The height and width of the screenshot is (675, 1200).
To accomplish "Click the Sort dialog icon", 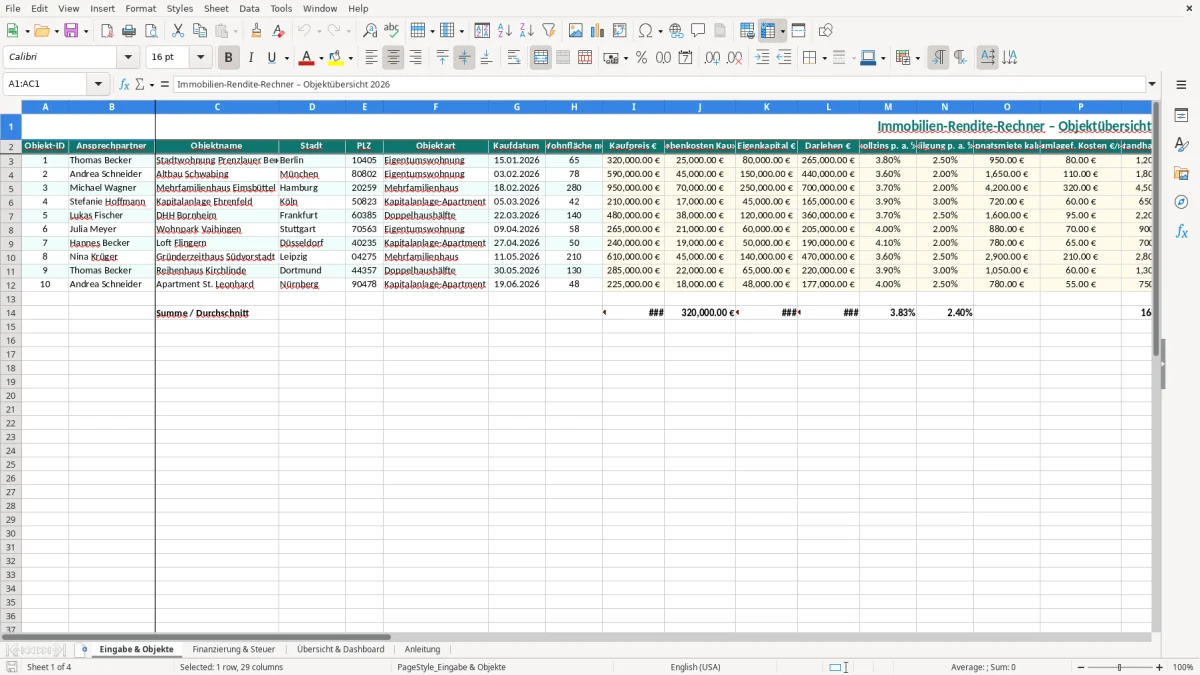I will [482, 31].
